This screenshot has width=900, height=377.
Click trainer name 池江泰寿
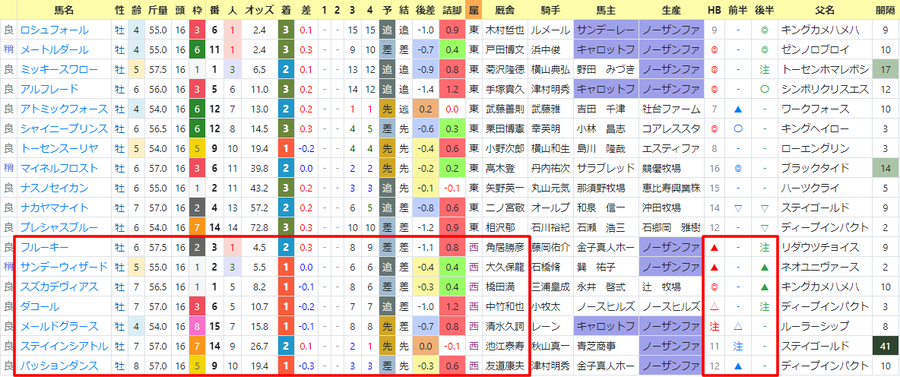tap(505, 346)
